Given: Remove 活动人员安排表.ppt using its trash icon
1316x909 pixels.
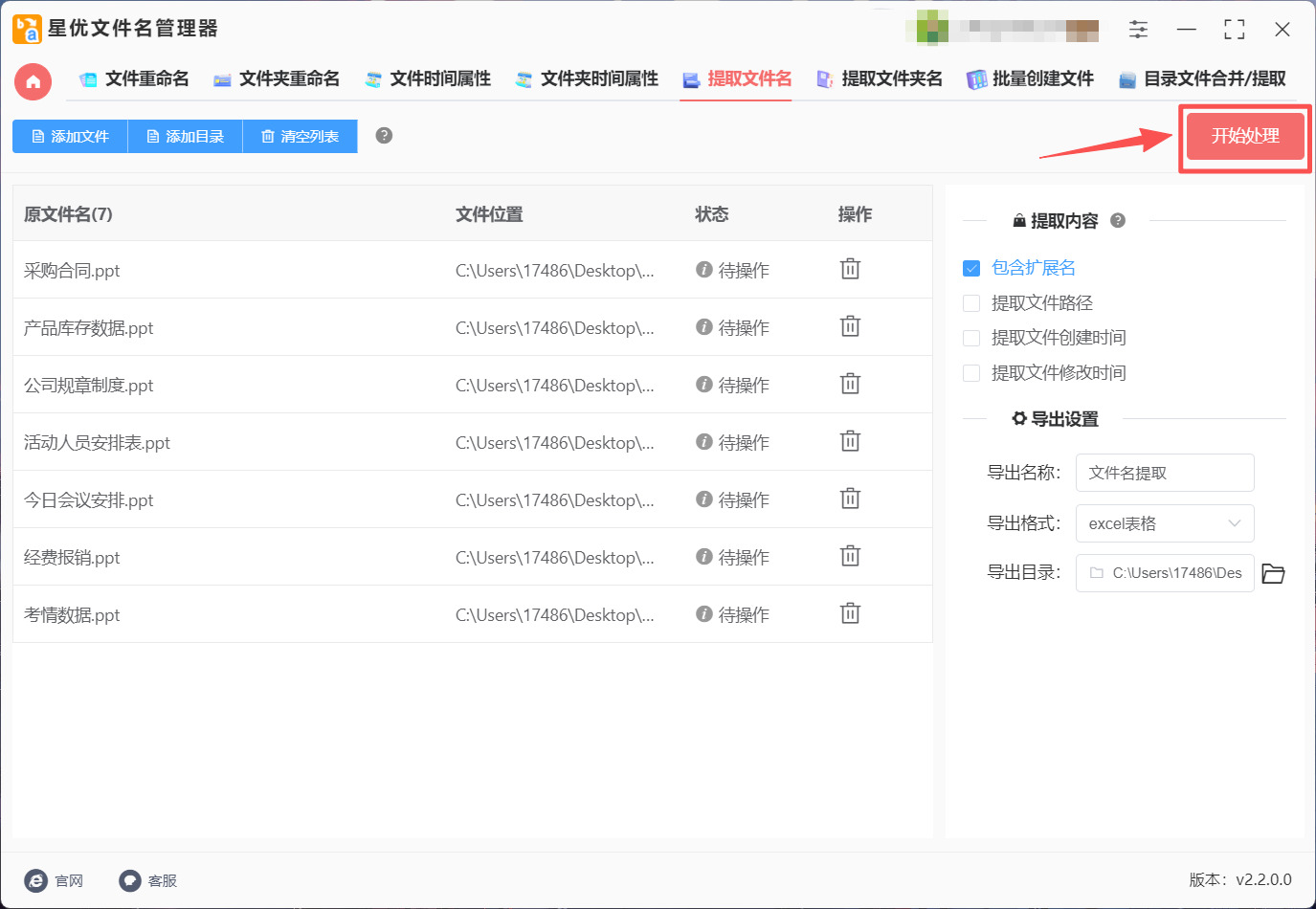Looking at the screenshot, I should point(850,442).
